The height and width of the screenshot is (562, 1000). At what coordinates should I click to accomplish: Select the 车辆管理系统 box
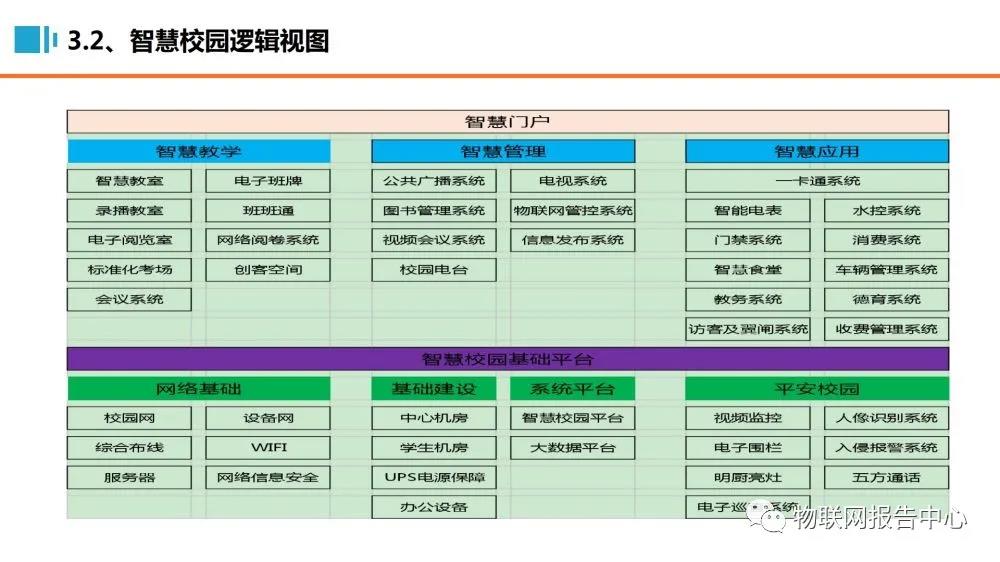(886, 270)
